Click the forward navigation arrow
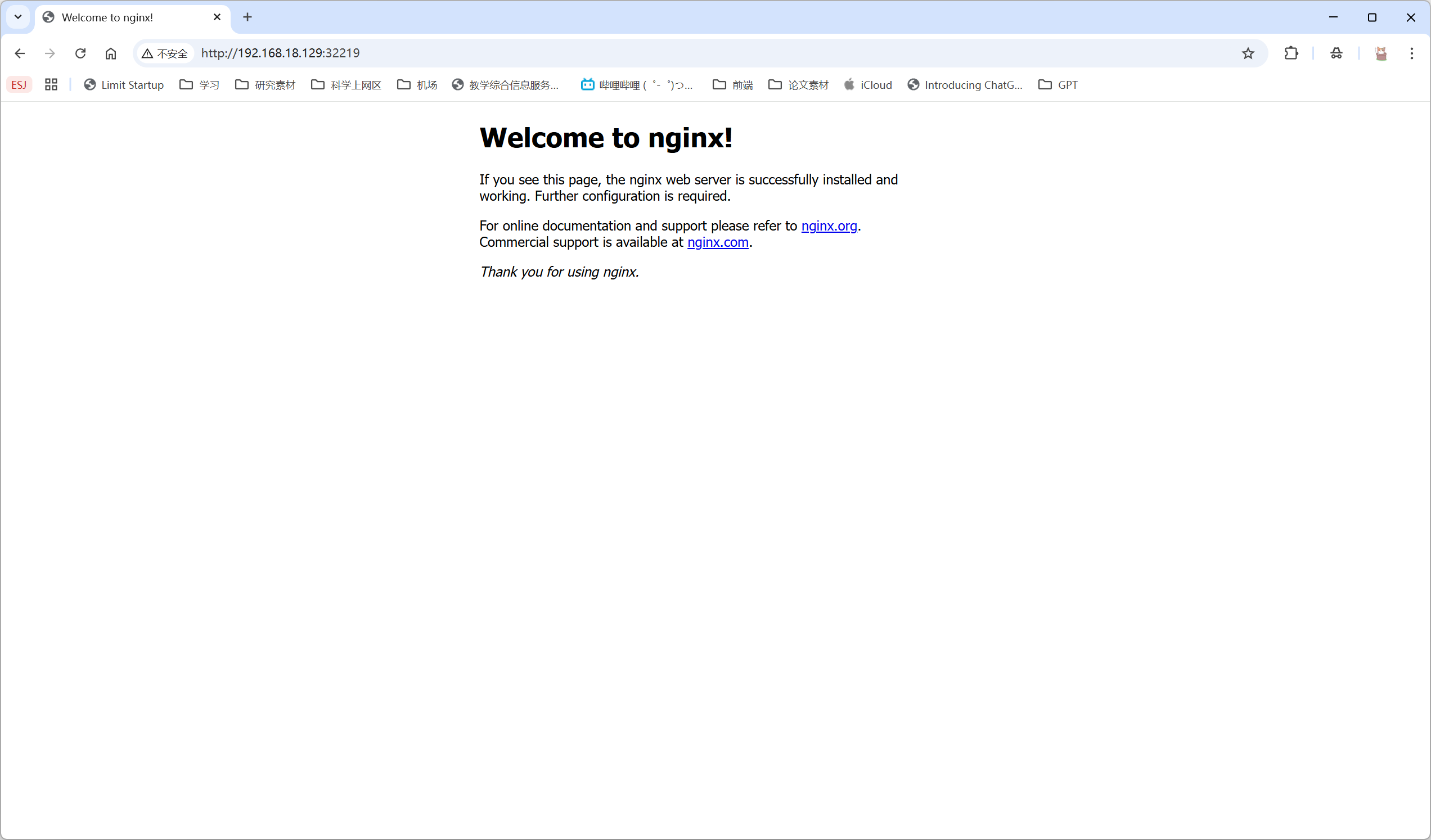The height and width of the screenshot is (840, 1431). (x=50, y=53)
